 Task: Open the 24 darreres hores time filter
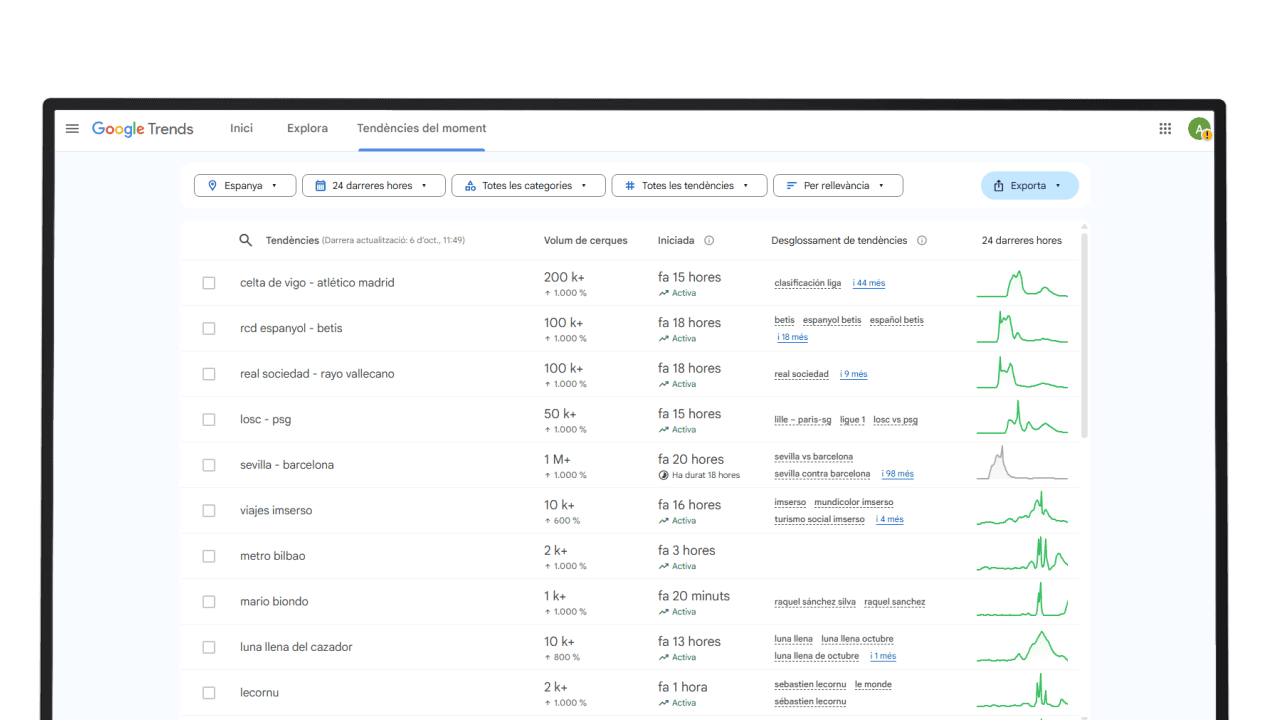pos(373,186)
